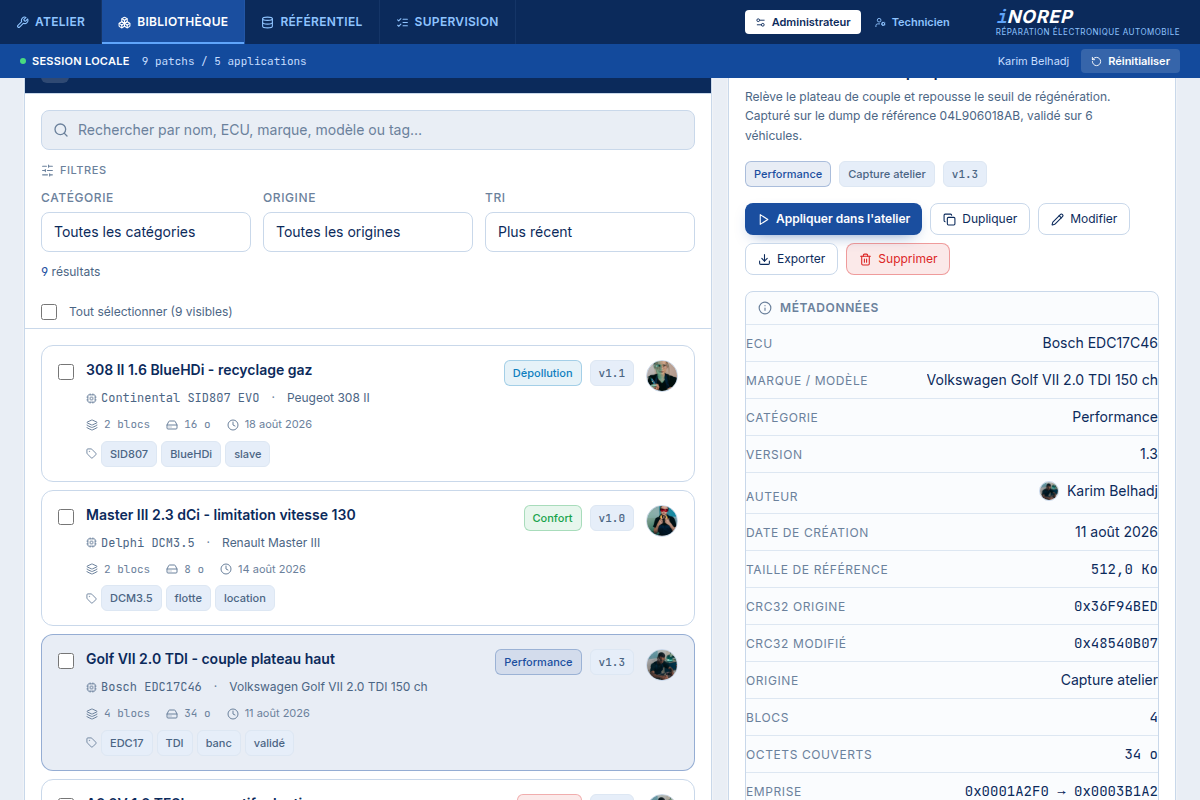1200x800 pixels.
Task: Open the Catégorie dropdown
Action: pos(146,232)
